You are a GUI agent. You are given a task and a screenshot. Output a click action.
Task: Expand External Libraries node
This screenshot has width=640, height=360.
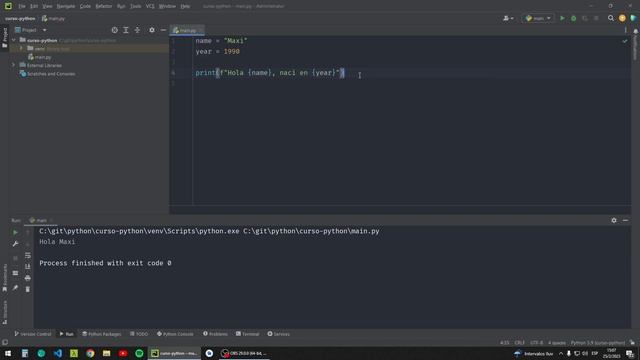13,65
